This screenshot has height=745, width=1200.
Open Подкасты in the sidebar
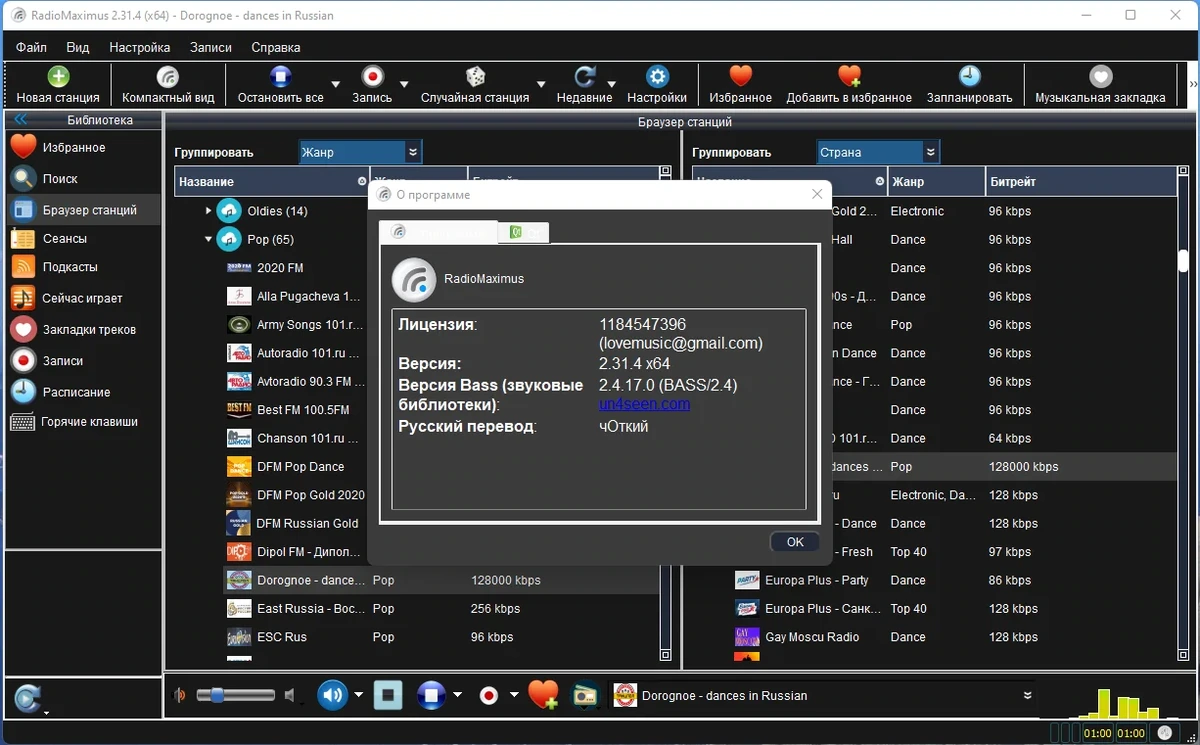point(83,267)
